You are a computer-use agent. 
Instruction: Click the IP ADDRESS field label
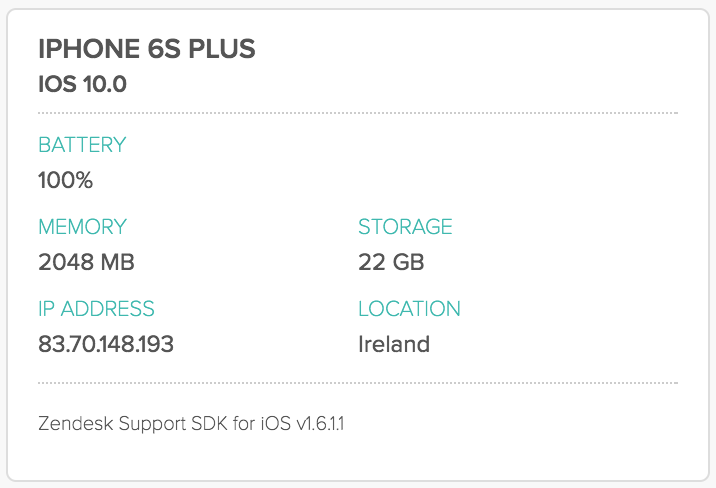pos(96,309)
